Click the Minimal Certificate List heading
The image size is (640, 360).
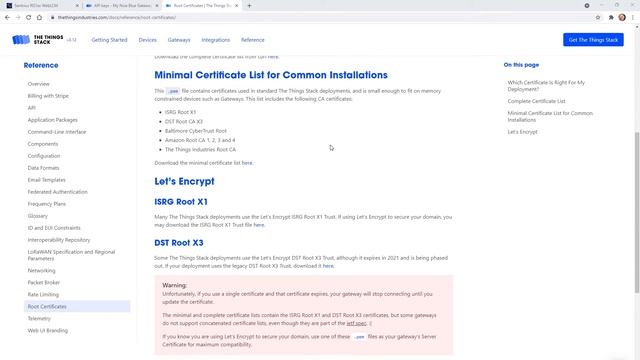pyautogui.click(x=271, y=75)
